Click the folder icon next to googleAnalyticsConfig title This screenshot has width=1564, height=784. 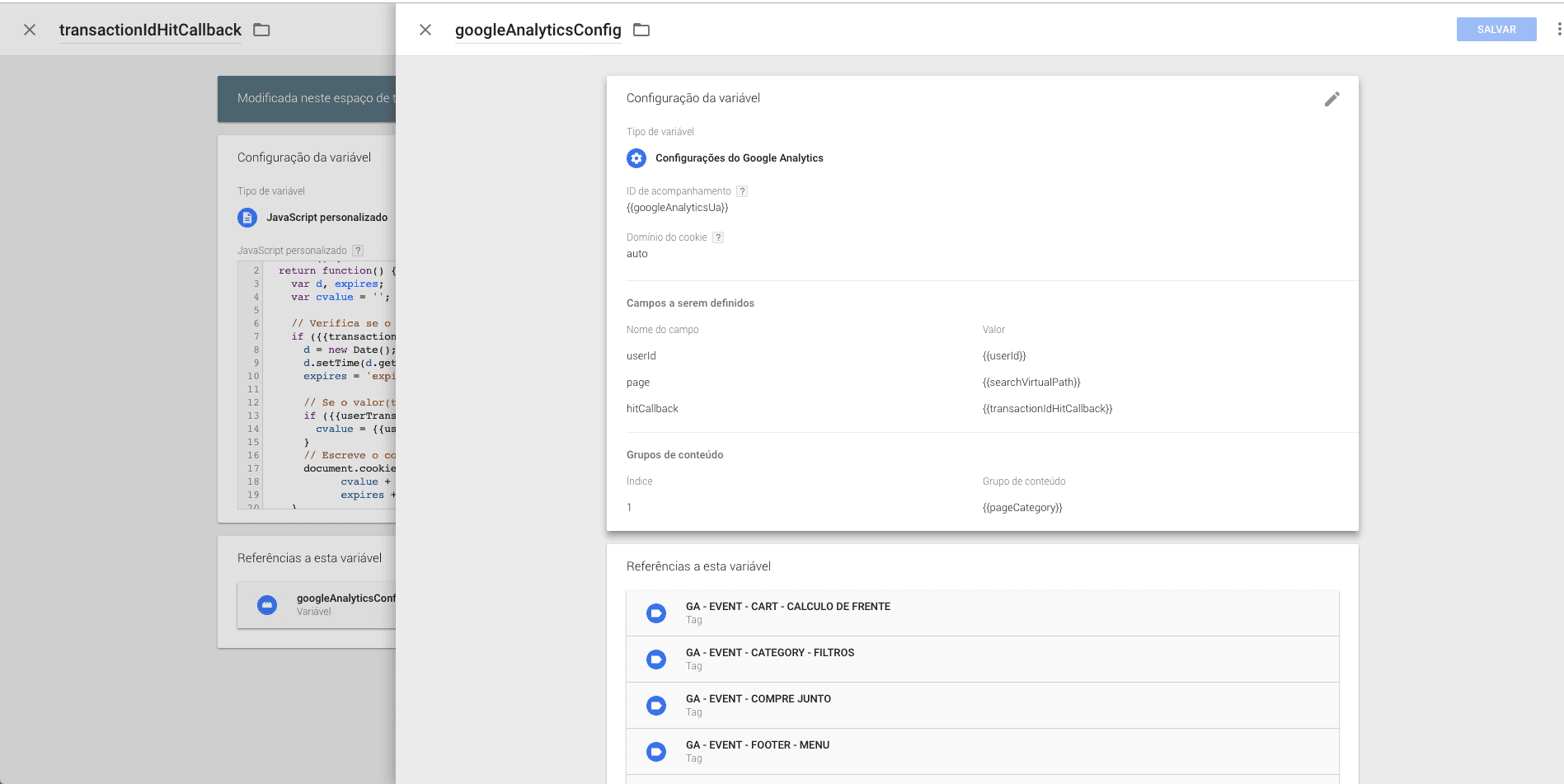(642, 30)
